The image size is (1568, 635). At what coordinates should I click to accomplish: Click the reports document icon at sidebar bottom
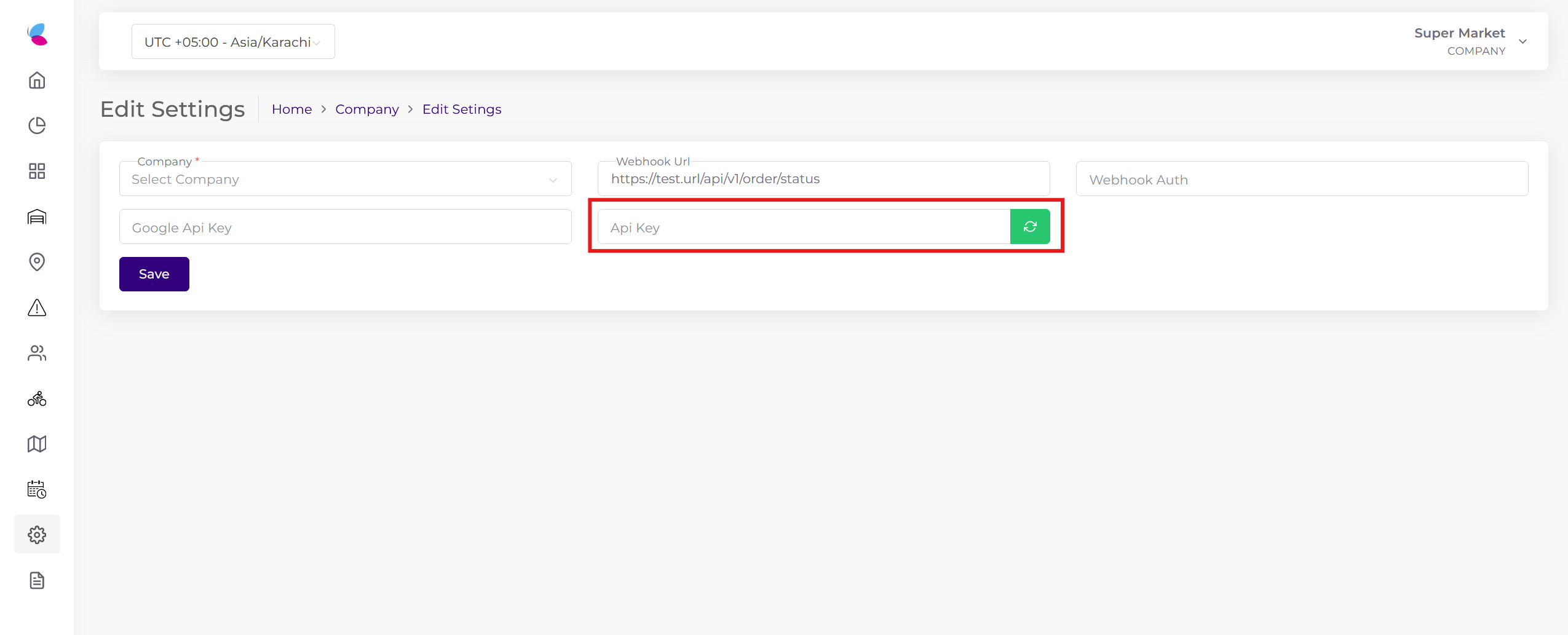tap(37, 580)
